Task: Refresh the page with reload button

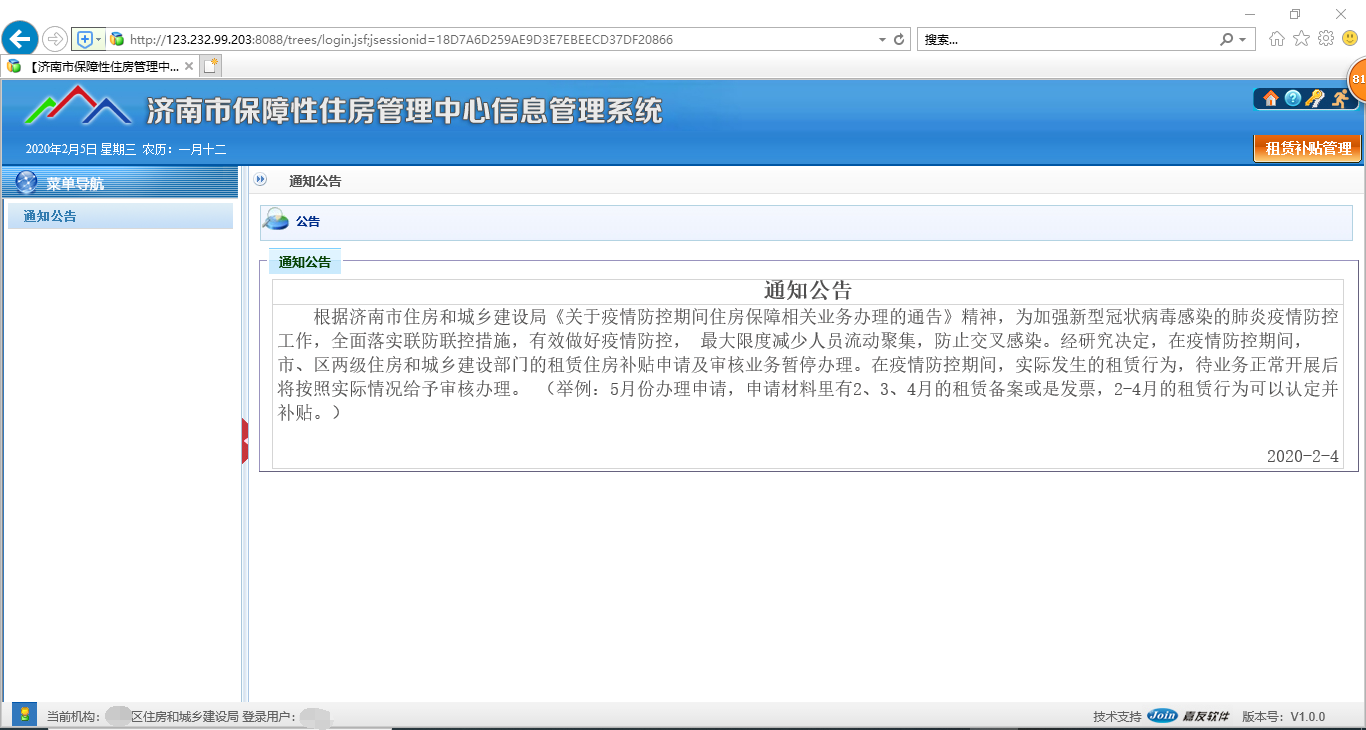Action: click(x=899, y=40)
